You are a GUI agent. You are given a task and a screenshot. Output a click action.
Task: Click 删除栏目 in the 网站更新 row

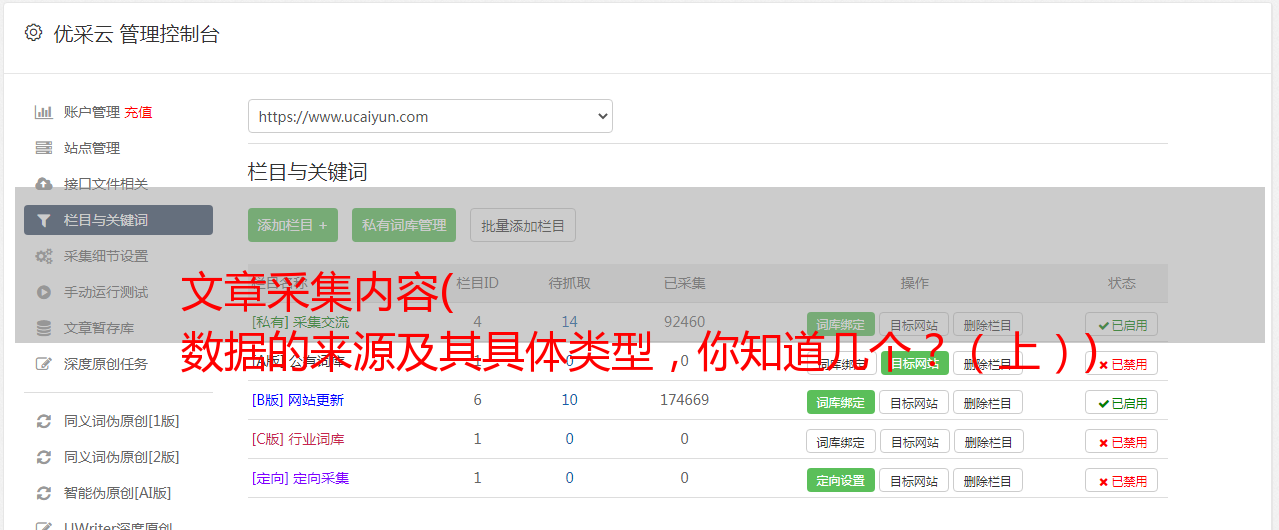pos(988,402)
